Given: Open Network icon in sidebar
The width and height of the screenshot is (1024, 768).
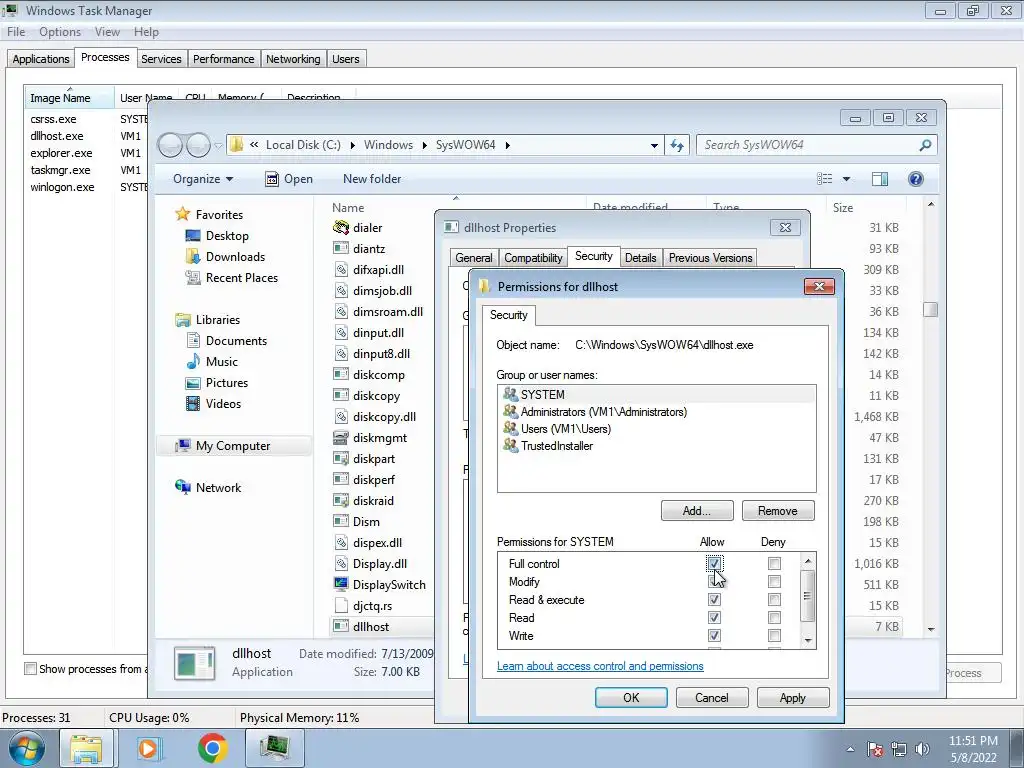Looking at the screenshot, I should point(183,487).
